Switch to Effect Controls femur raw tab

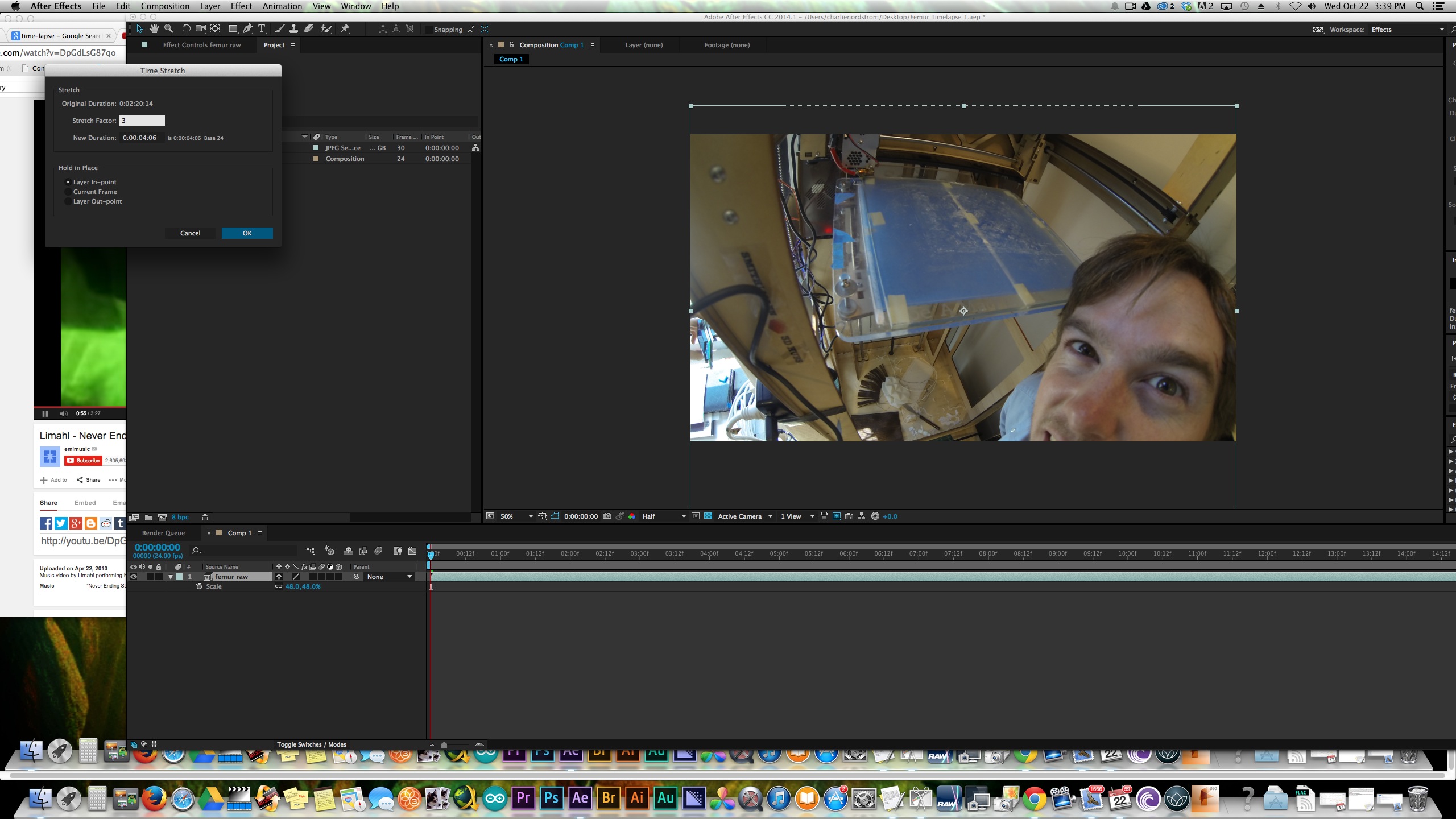[201, 45]
